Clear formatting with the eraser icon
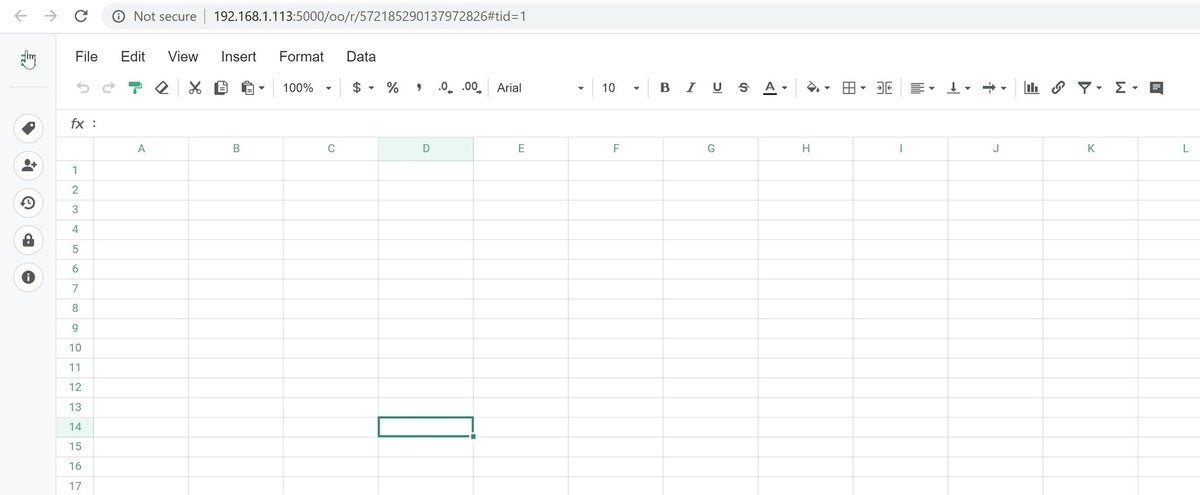 pos(161,88)
